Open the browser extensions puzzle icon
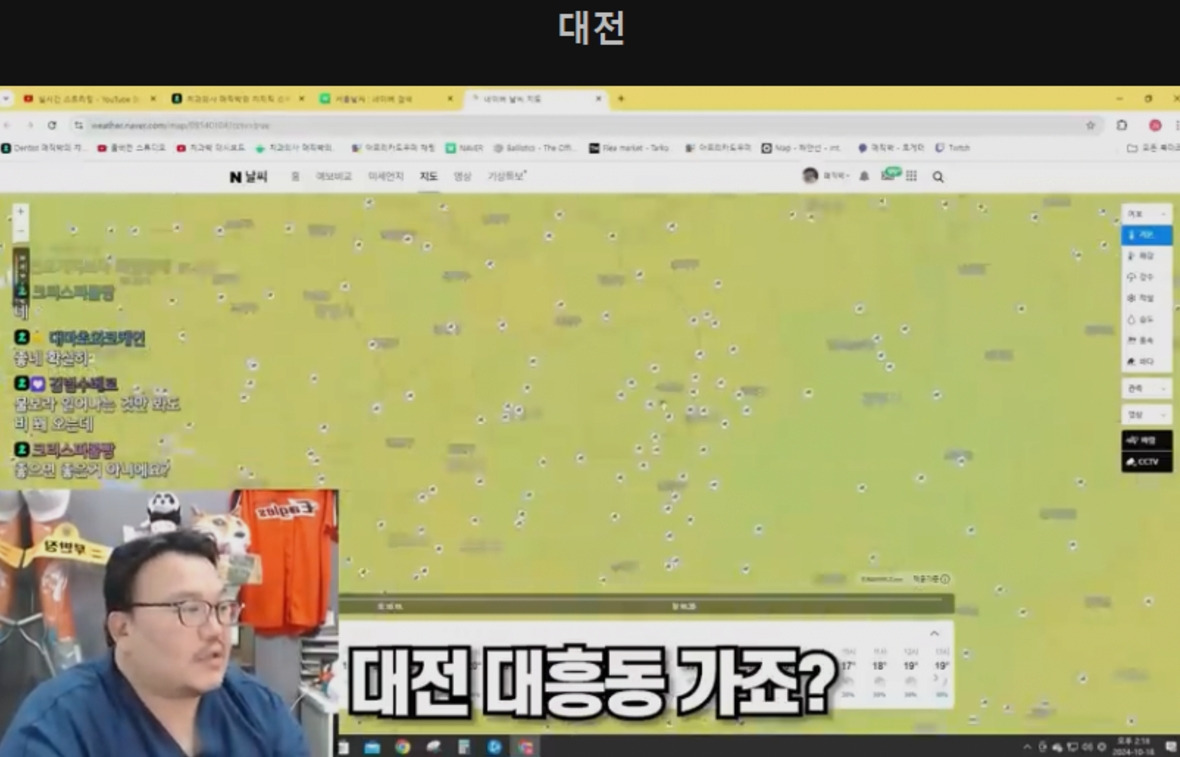Viewport: 1180px width, 757px height. point(1121,125)
